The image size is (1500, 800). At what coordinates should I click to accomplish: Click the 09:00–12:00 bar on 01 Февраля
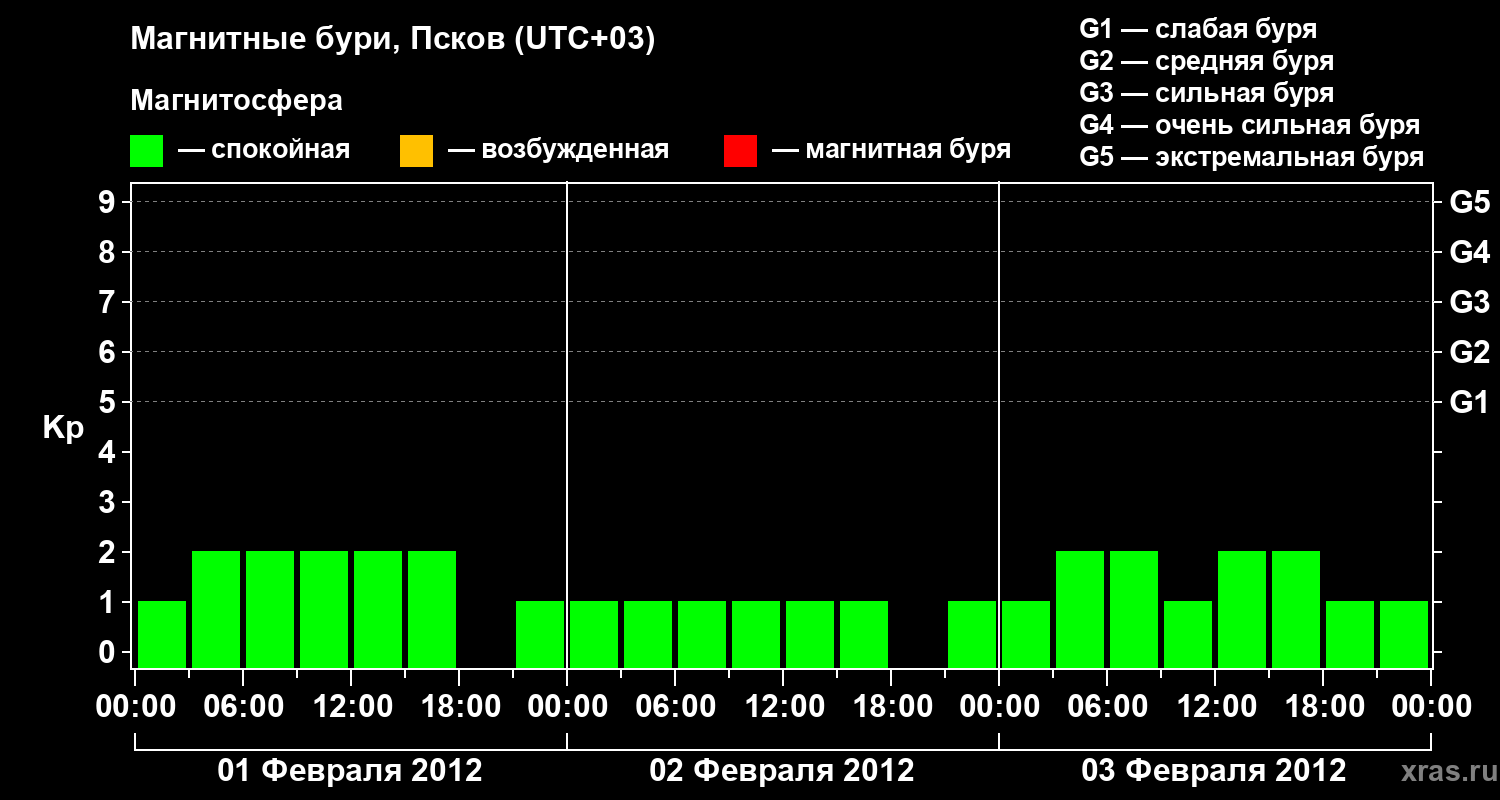pyautogui.click(x=324, y=609)
